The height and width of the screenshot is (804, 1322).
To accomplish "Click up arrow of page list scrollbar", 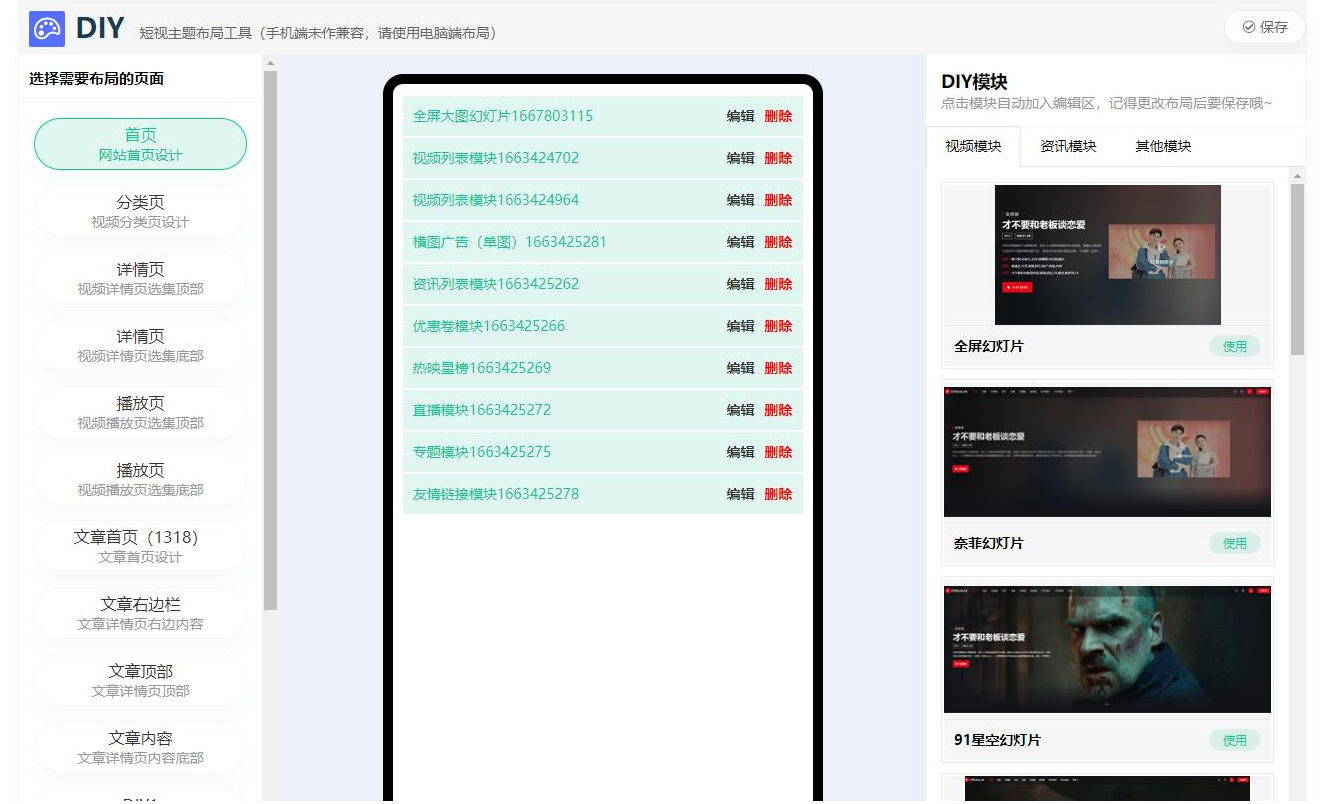I will pyautogui.click(x=270, y=63).
